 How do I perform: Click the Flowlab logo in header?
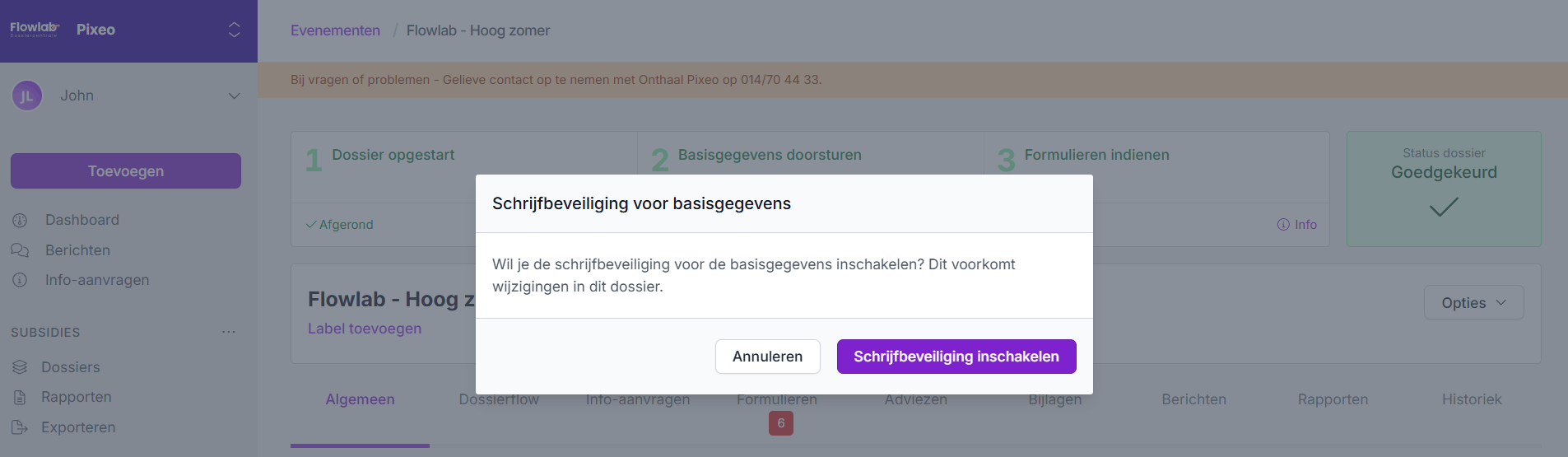34,30
